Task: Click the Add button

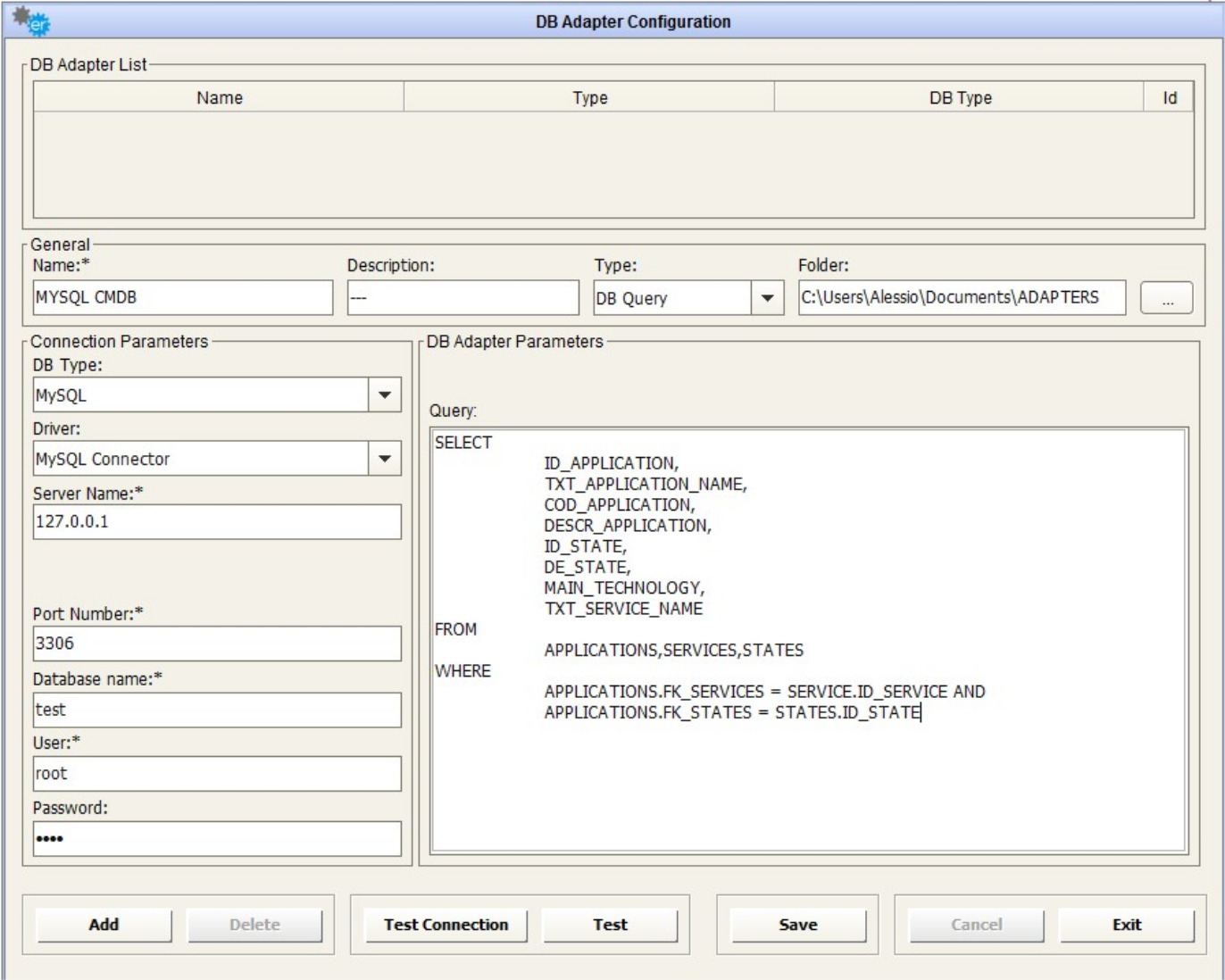Action: coord(104,925)
